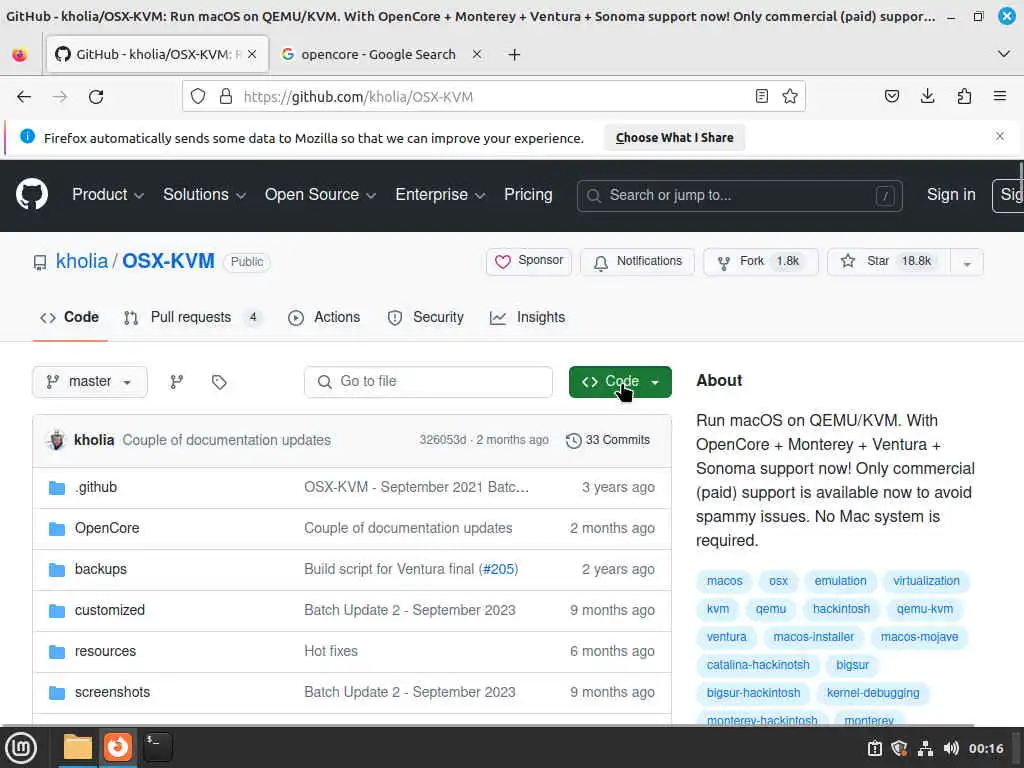The height and width of the screenshot is (768, 1024).
Task: Open the OpenCore folder
Action: tap(107, 528)
